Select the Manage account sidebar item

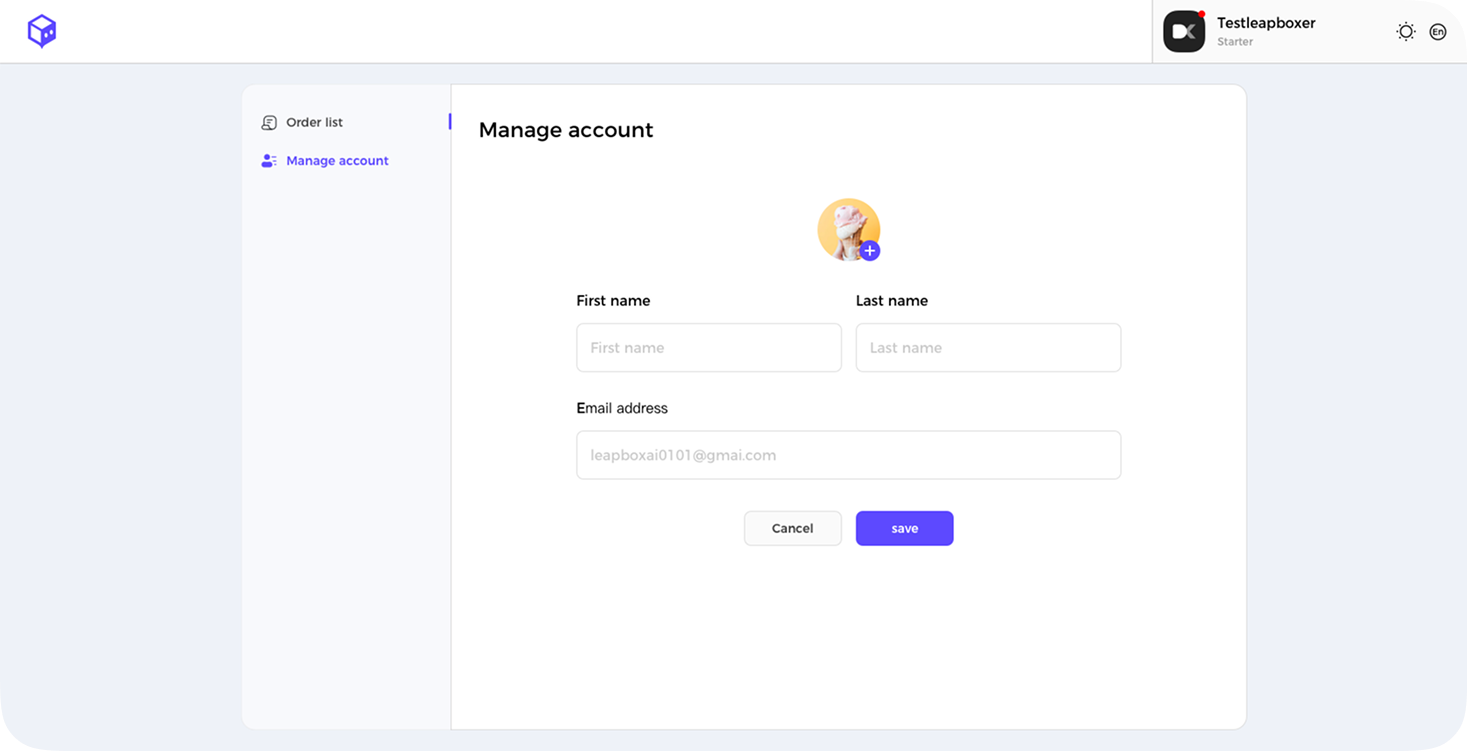click(337, 160)
